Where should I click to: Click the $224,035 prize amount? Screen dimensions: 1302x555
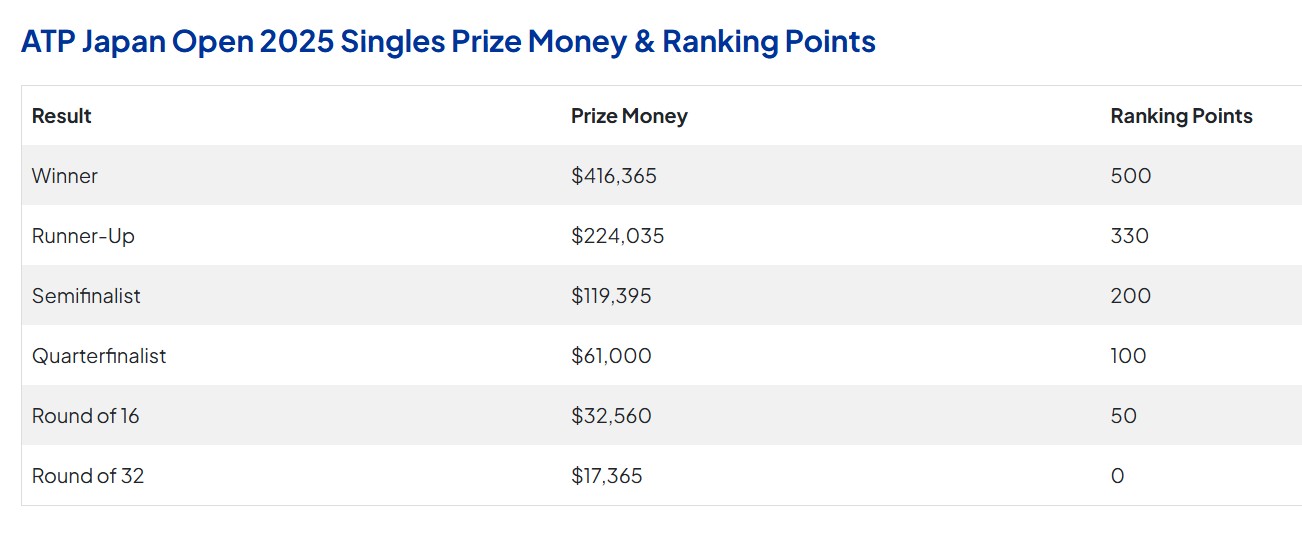click(617, 236)
